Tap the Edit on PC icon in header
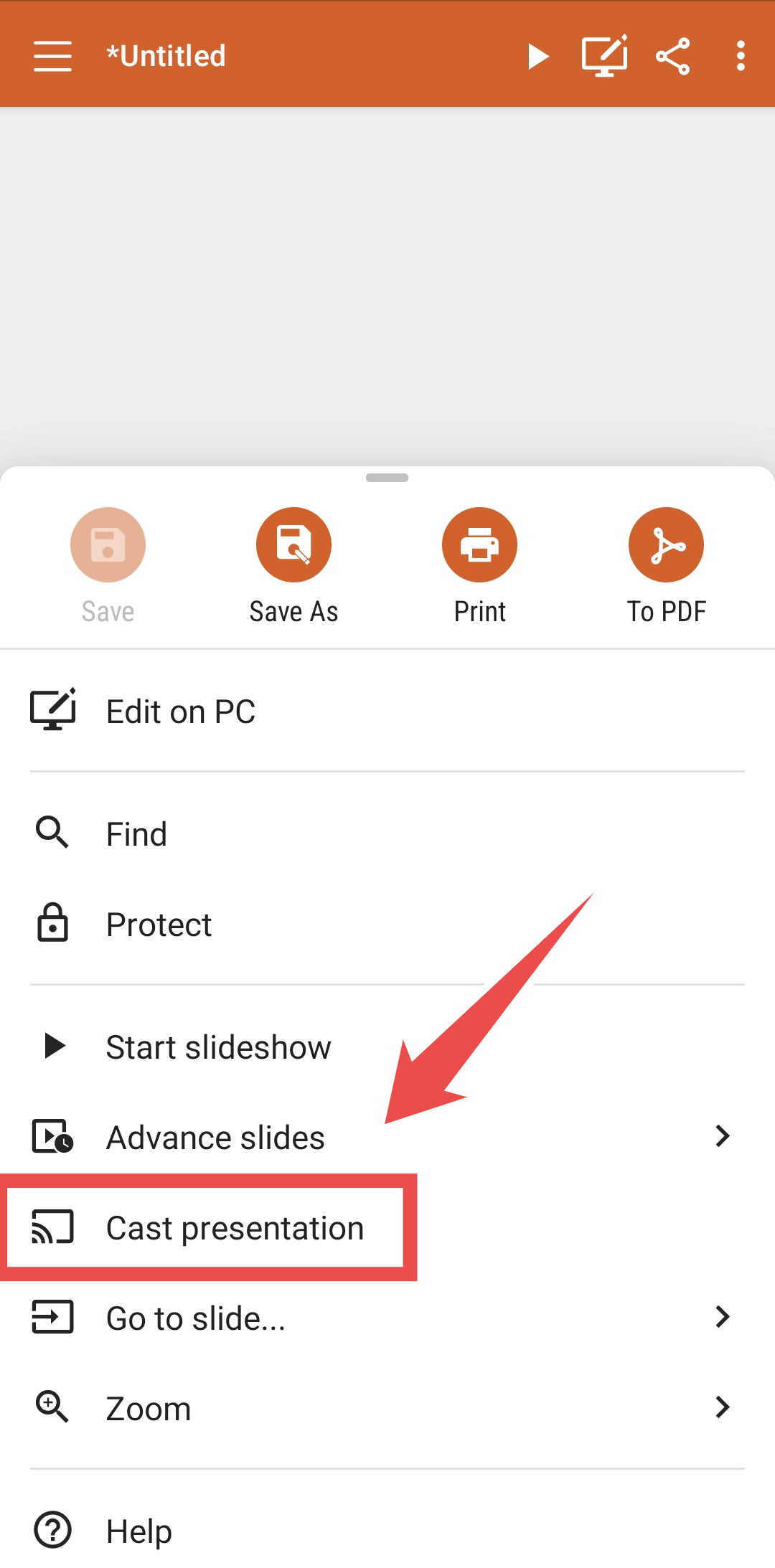Viewport: 775px width, 1568px height. point(604,55)
